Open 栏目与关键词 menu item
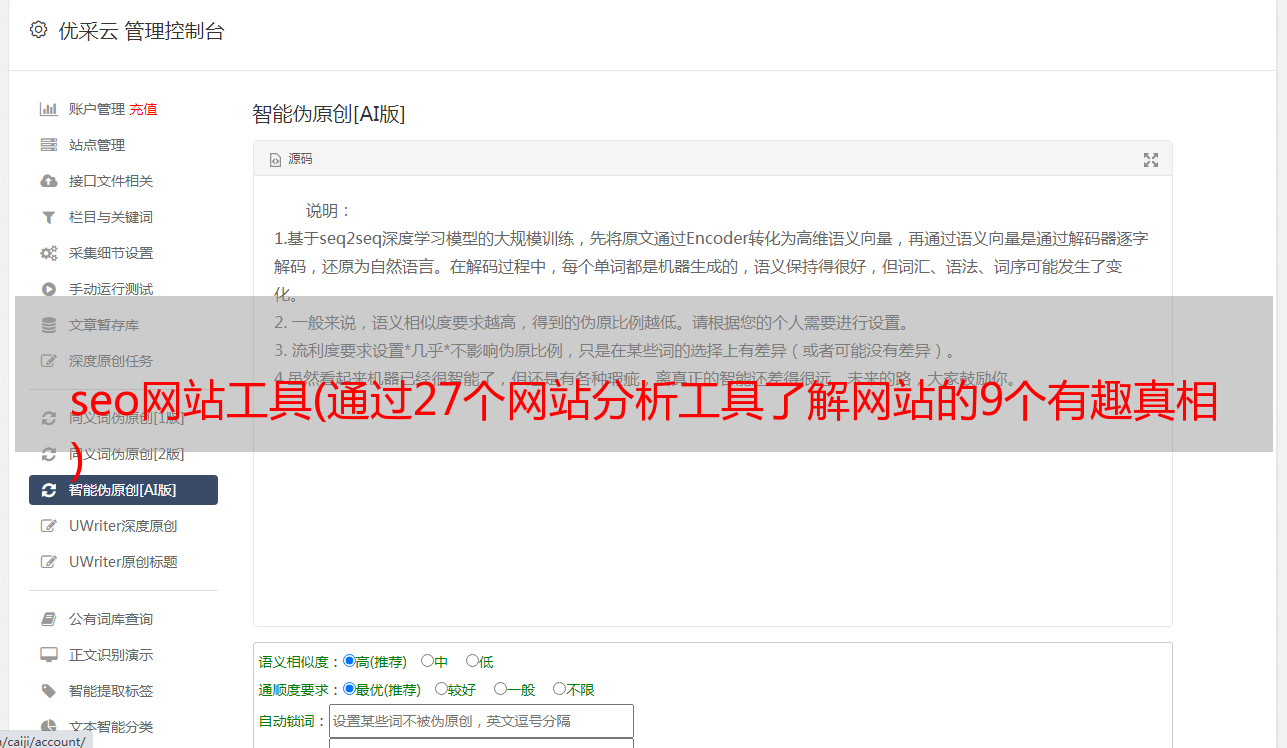The height and width of the screenshot is (748, 1287). [x=111, y=217]
